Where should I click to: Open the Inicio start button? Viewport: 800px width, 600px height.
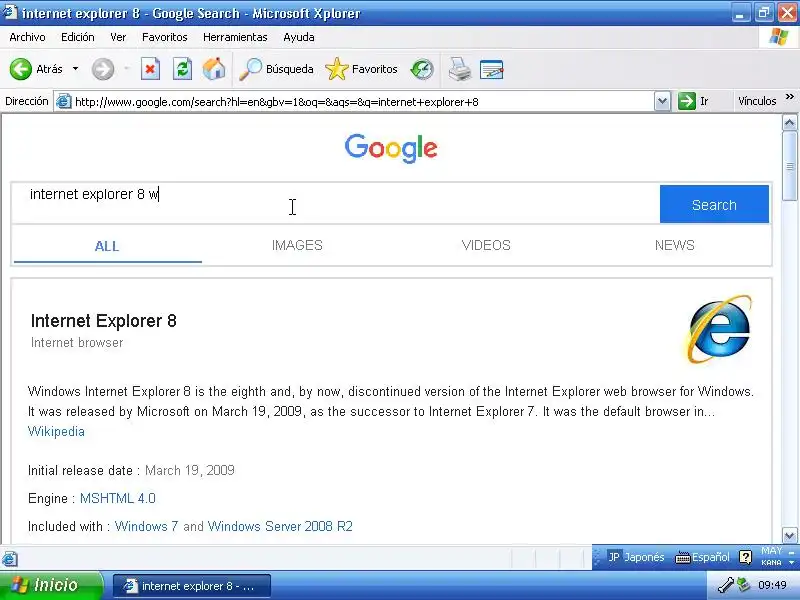coord(51,585)
